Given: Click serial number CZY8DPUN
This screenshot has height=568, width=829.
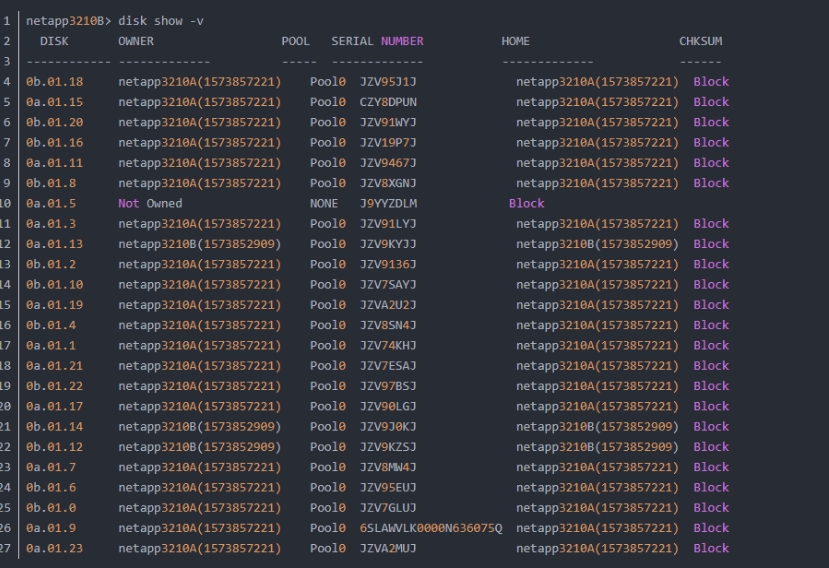Looking at the screenshot, I should pyautogui.click(x=388, y=102).
